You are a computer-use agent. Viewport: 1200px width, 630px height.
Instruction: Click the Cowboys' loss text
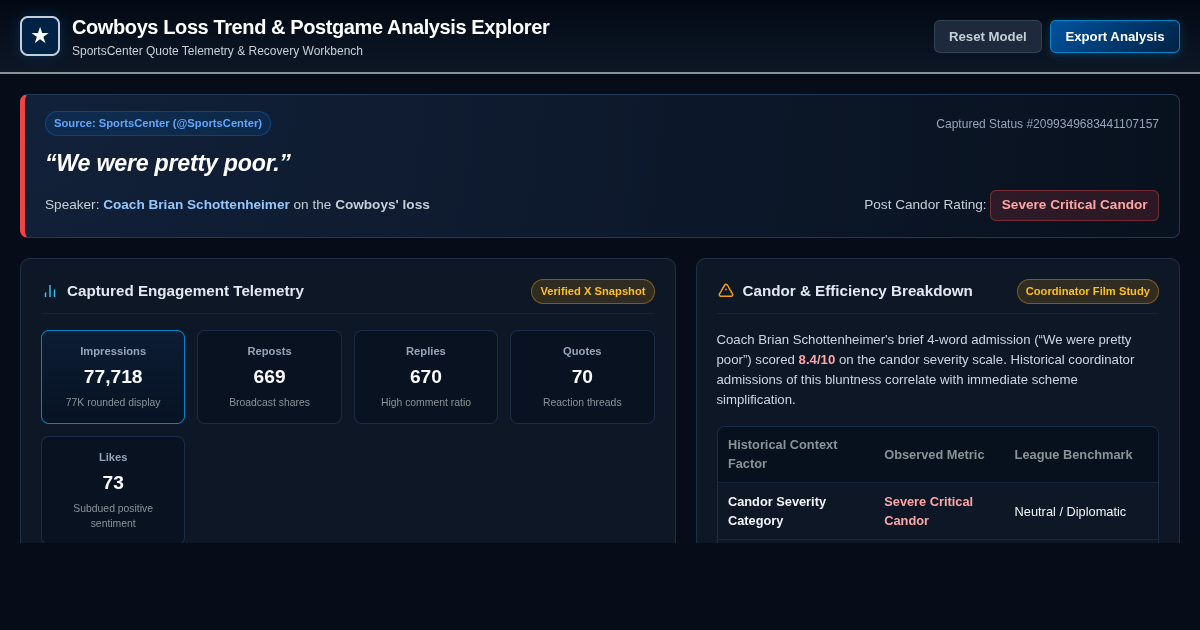pyautogui.click(x=382, y=205)
